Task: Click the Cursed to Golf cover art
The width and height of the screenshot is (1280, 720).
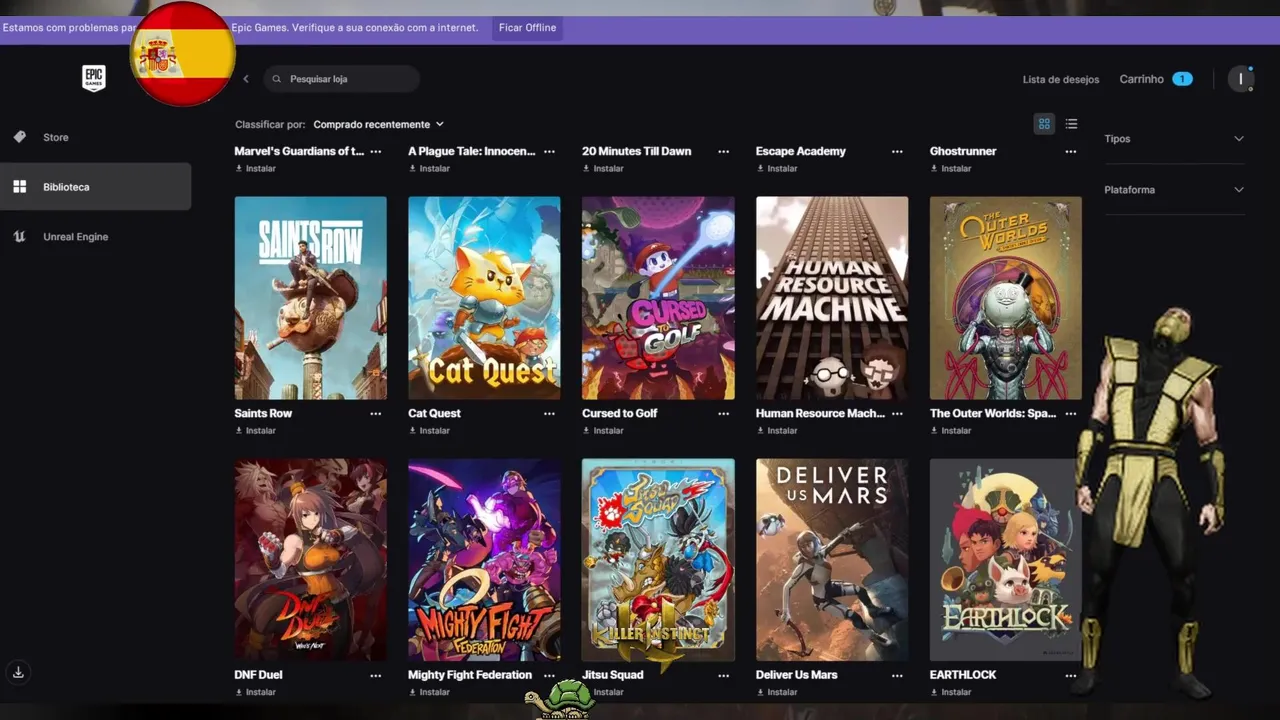Action: [658, 298]
